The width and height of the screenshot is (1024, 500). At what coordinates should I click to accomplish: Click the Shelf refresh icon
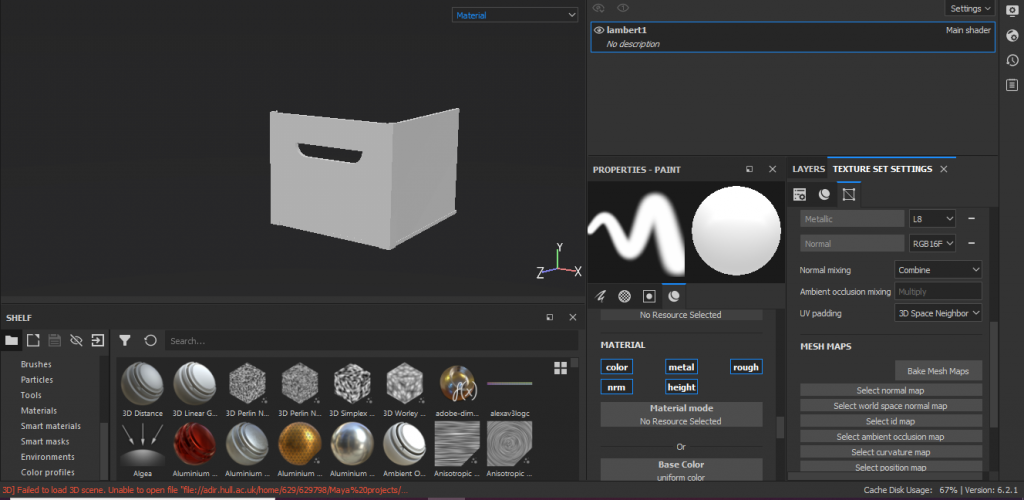pos(150,341)
